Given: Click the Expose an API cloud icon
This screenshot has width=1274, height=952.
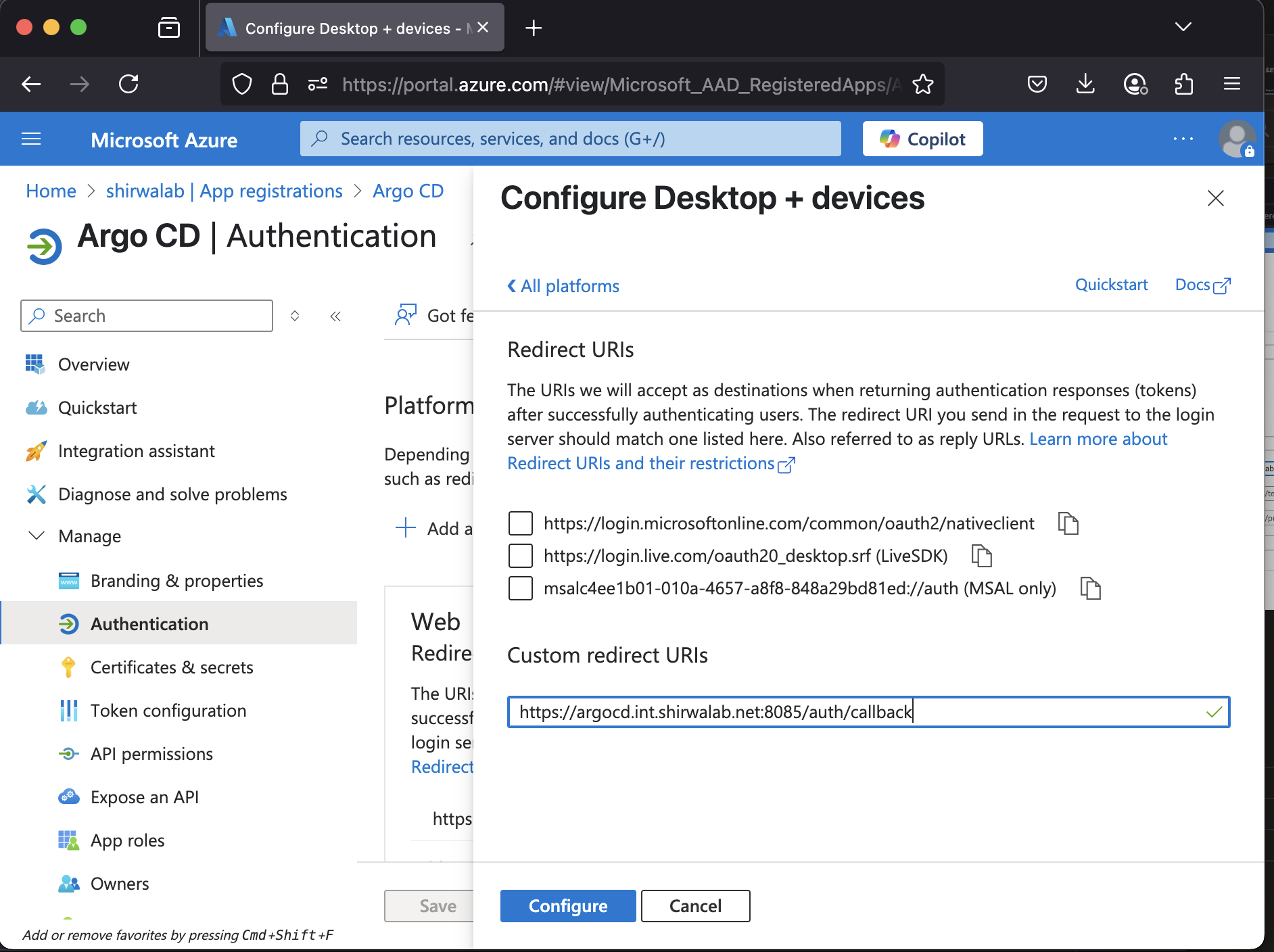Looking at the screenshot, I should point(69,796).
